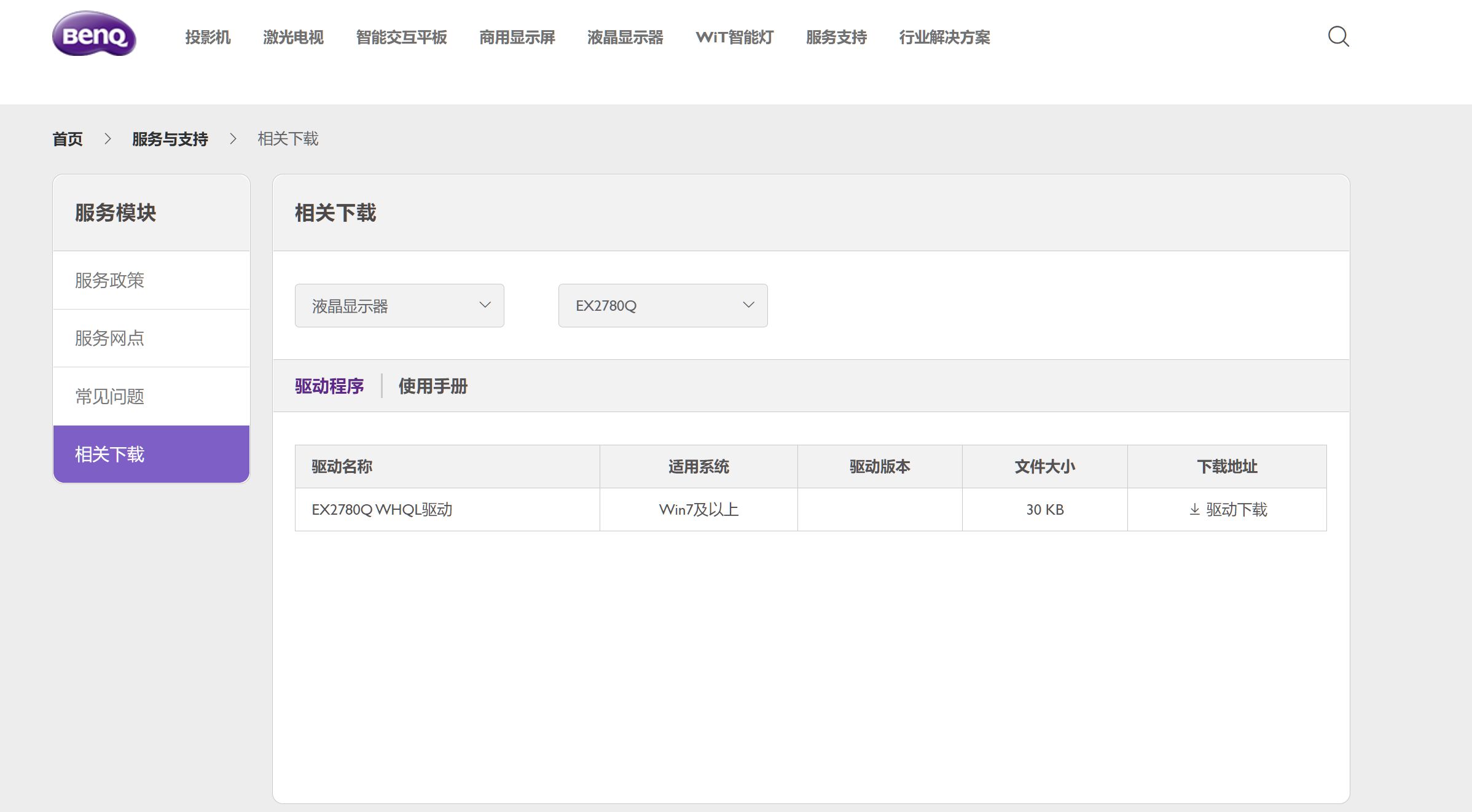1472x812 pixels.
Task: Open 激光电视 navigation menu
Action: (293, 37)
